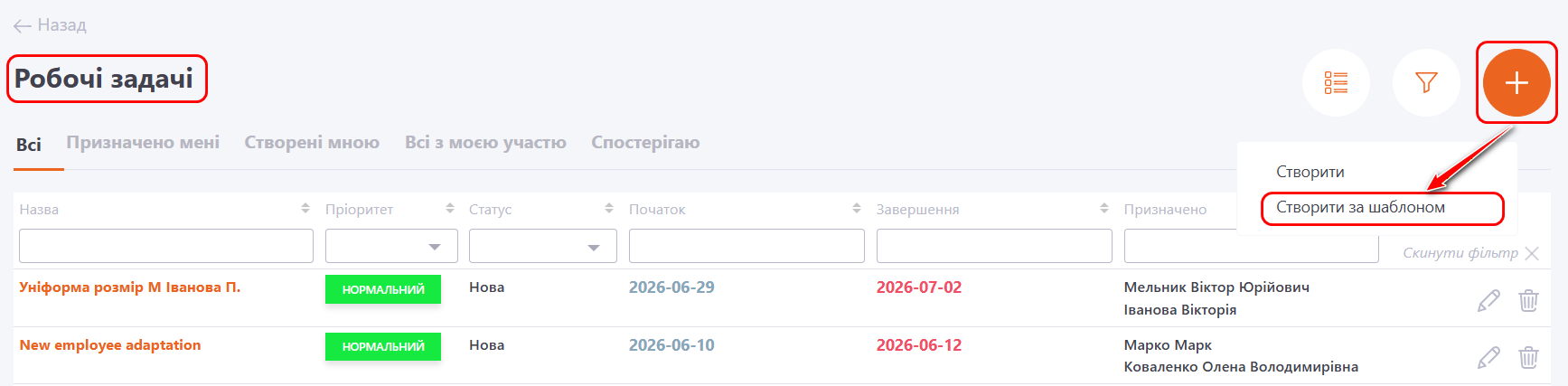Sort the table by Назва column
Viewport: 1568px width, 386px height.
pos(305,209)
